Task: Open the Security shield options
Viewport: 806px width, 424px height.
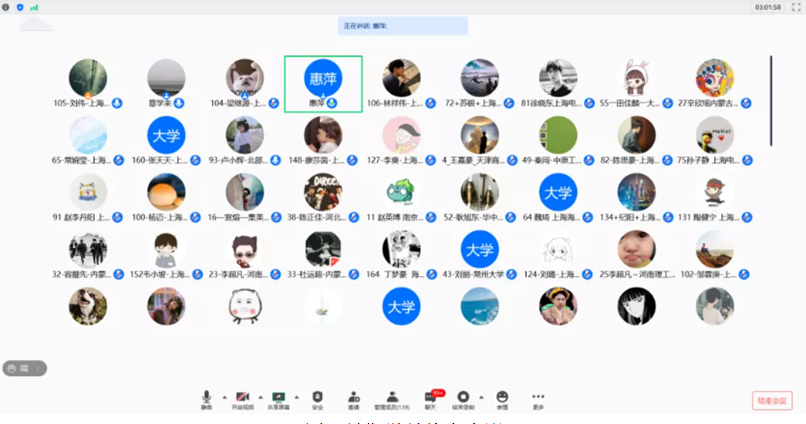Action: (x=317, y=398)
